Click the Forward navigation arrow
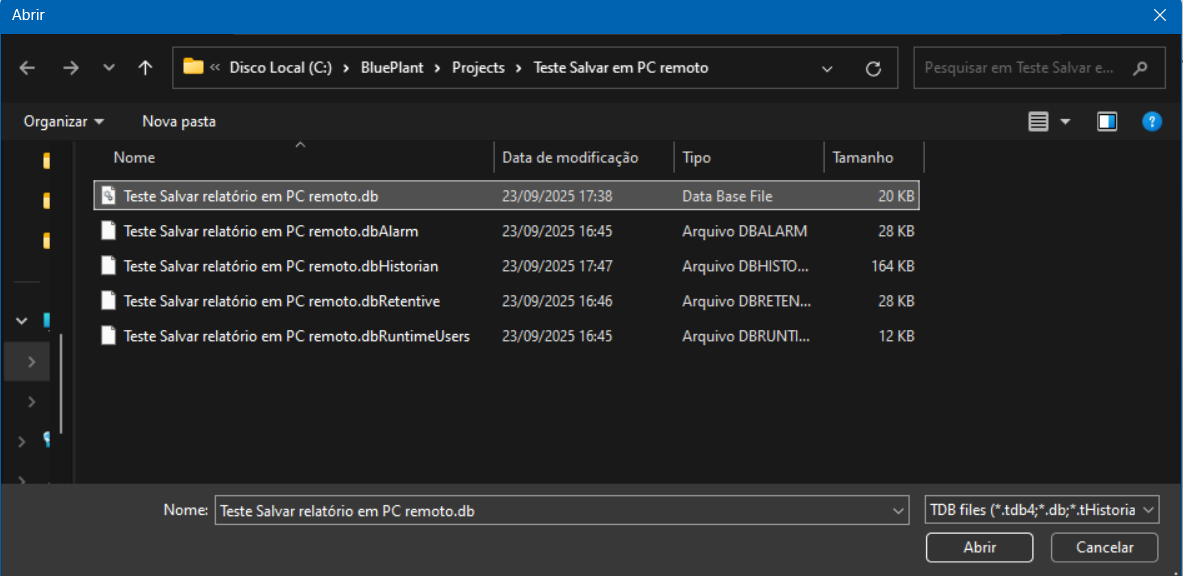Viewport: 1183px width, 576px height. [x=70, y=68]
